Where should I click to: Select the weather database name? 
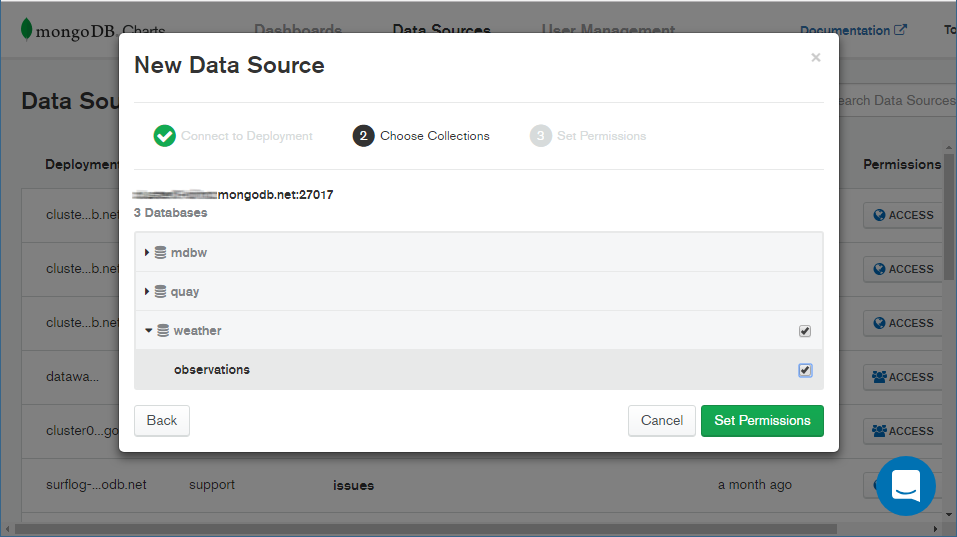[197, 331]
